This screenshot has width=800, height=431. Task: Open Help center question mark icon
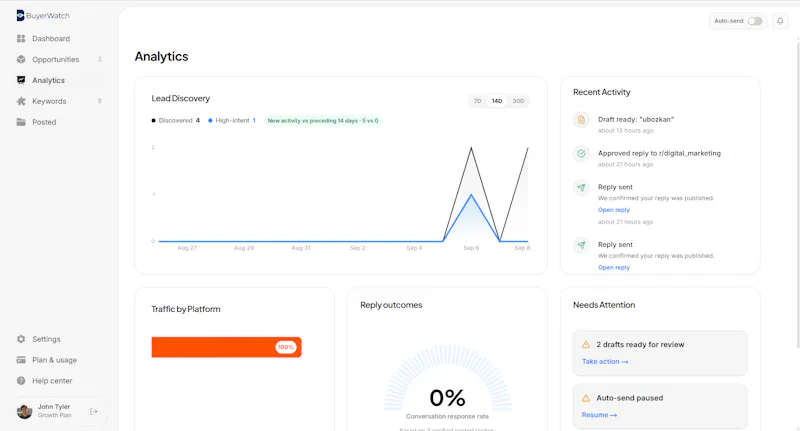pyautogui.click(x=21, y=381)
